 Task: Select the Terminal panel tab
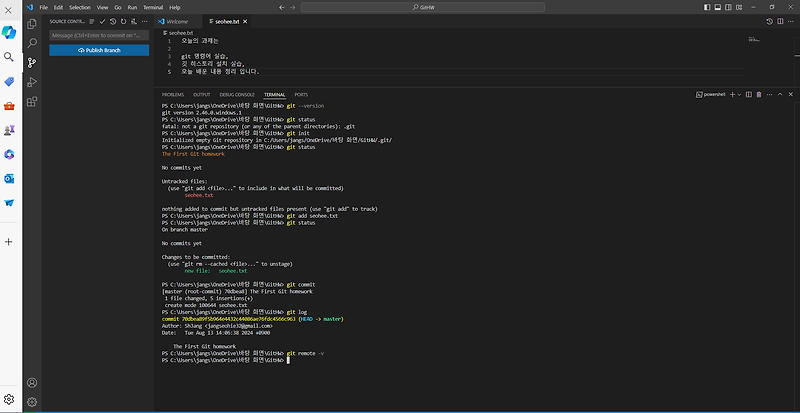274,95
